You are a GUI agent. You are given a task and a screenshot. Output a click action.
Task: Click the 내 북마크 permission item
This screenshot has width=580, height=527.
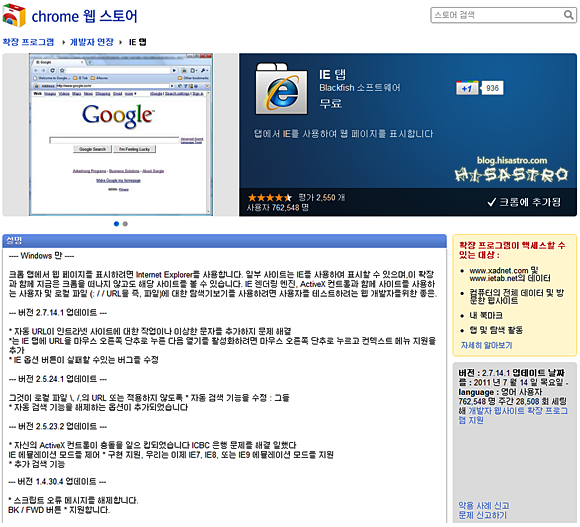click(x=486, y=315)
